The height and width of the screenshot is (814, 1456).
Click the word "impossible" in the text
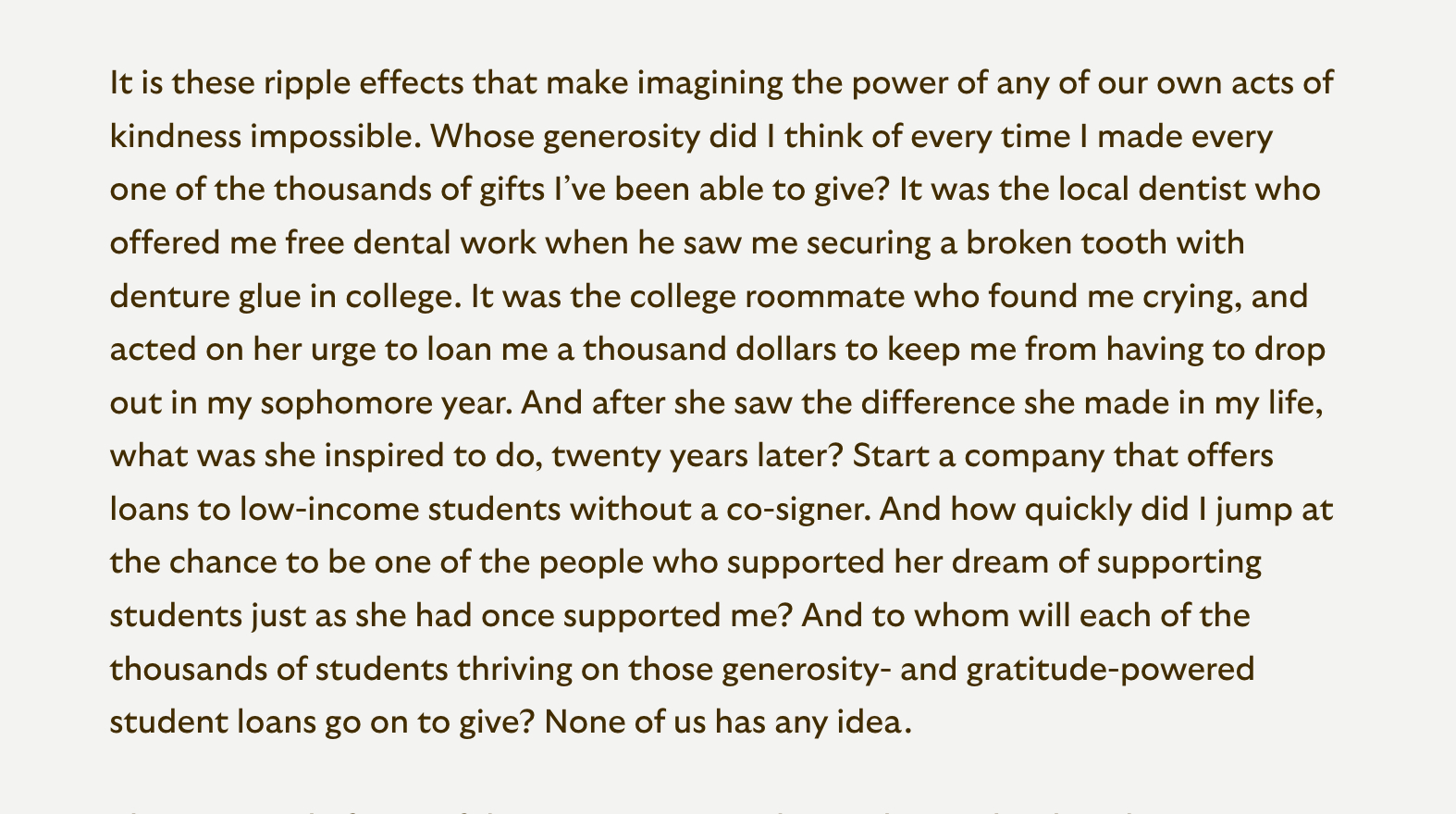(335, 137)
